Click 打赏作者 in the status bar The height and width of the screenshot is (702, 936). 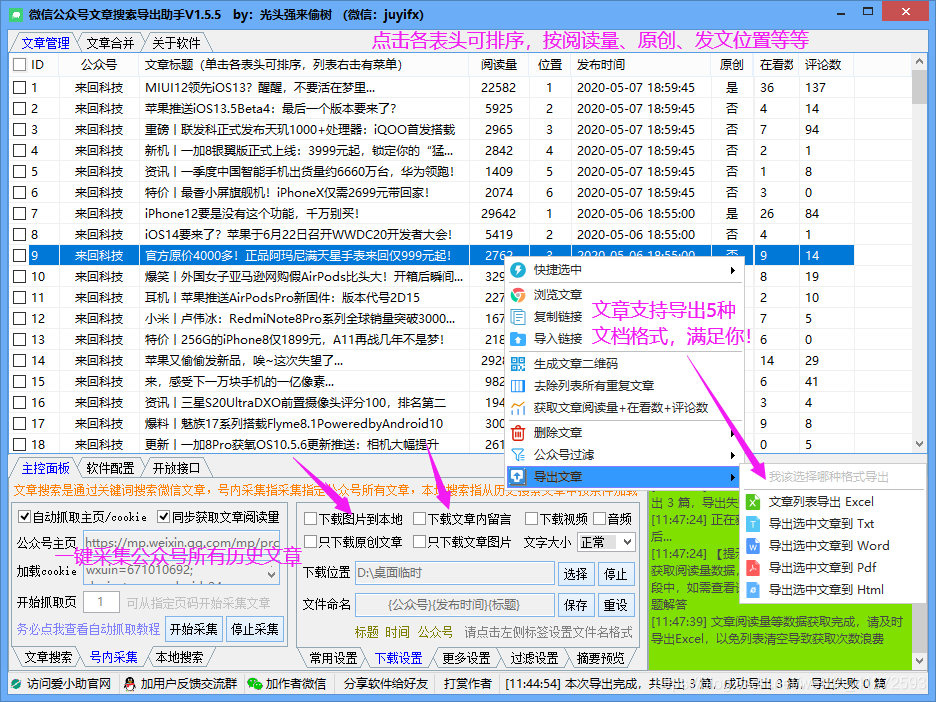point(467,683)
